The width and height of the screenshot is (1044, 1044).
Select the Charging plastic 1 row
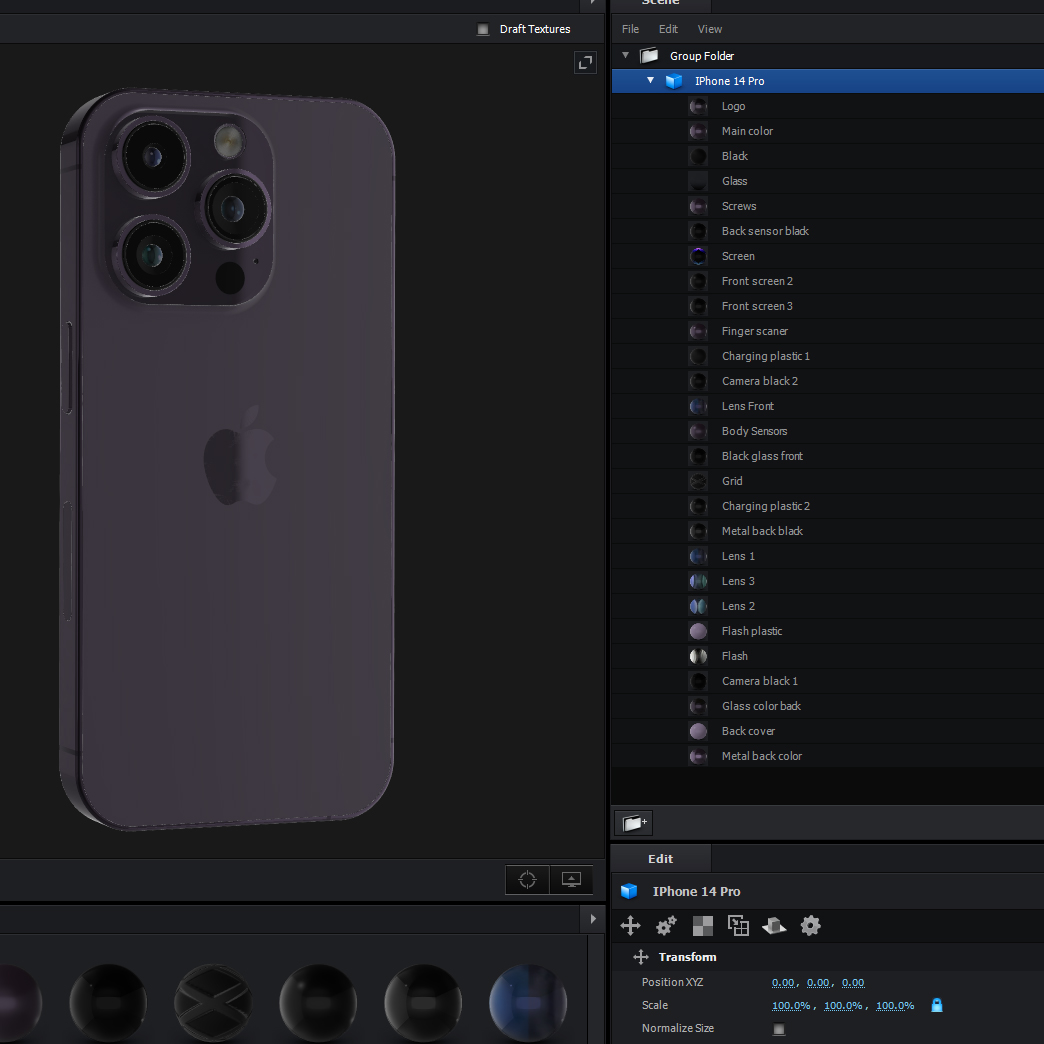828,356
